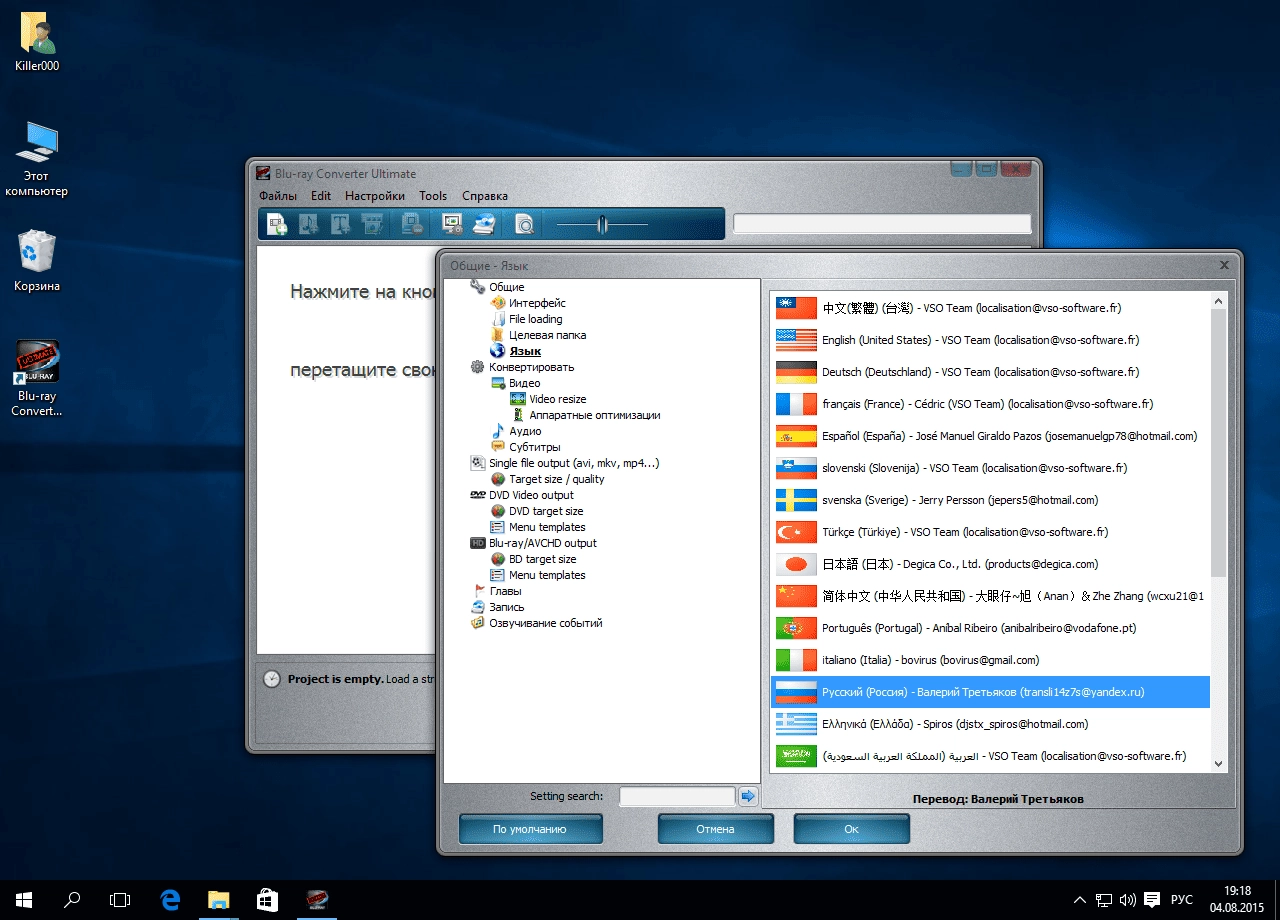Select Общие in settings tree
Image resolution: width=1280 pixels, height=920 pixels.
coord(506,287)
